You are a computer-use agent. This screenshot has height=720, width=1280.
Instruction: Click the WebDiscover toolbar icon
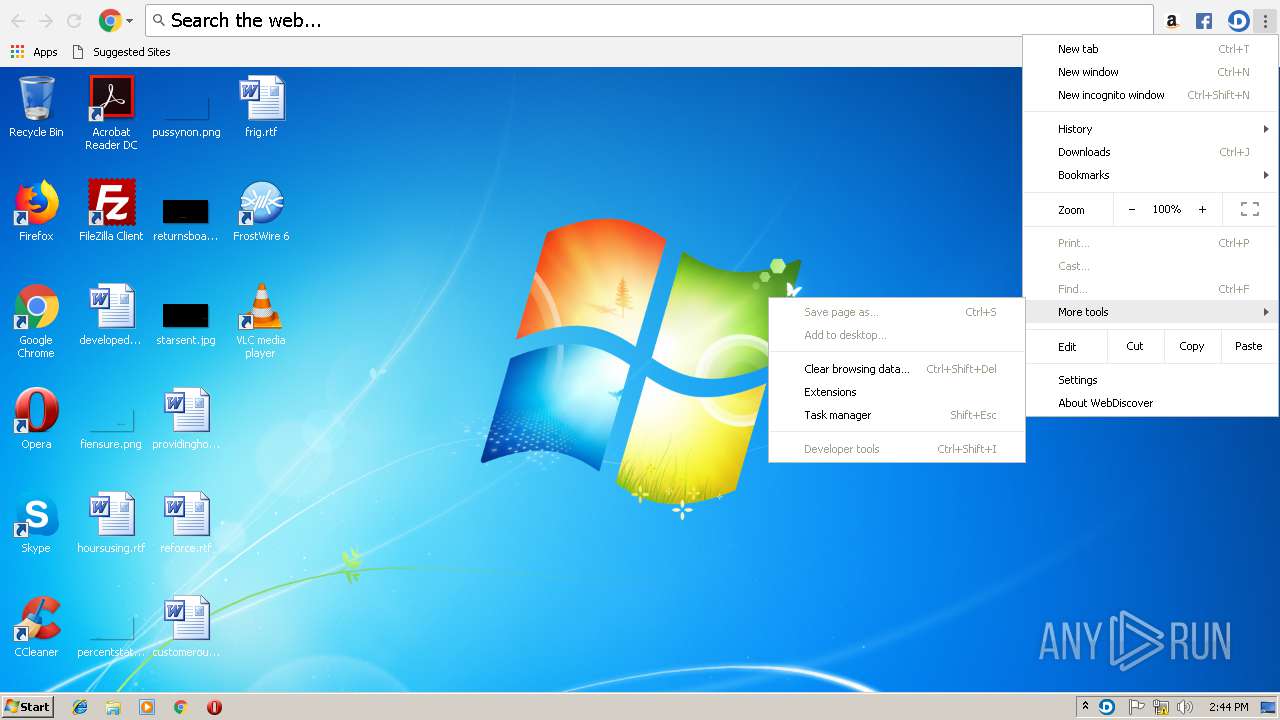point(1238,20)
